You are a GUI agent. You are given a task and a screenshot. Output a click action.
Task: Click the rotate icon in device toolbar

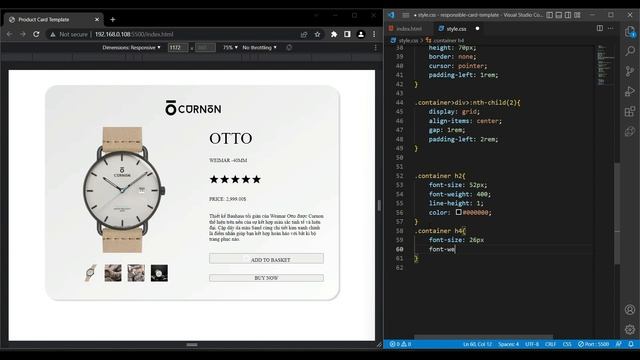tap(289, 47)
